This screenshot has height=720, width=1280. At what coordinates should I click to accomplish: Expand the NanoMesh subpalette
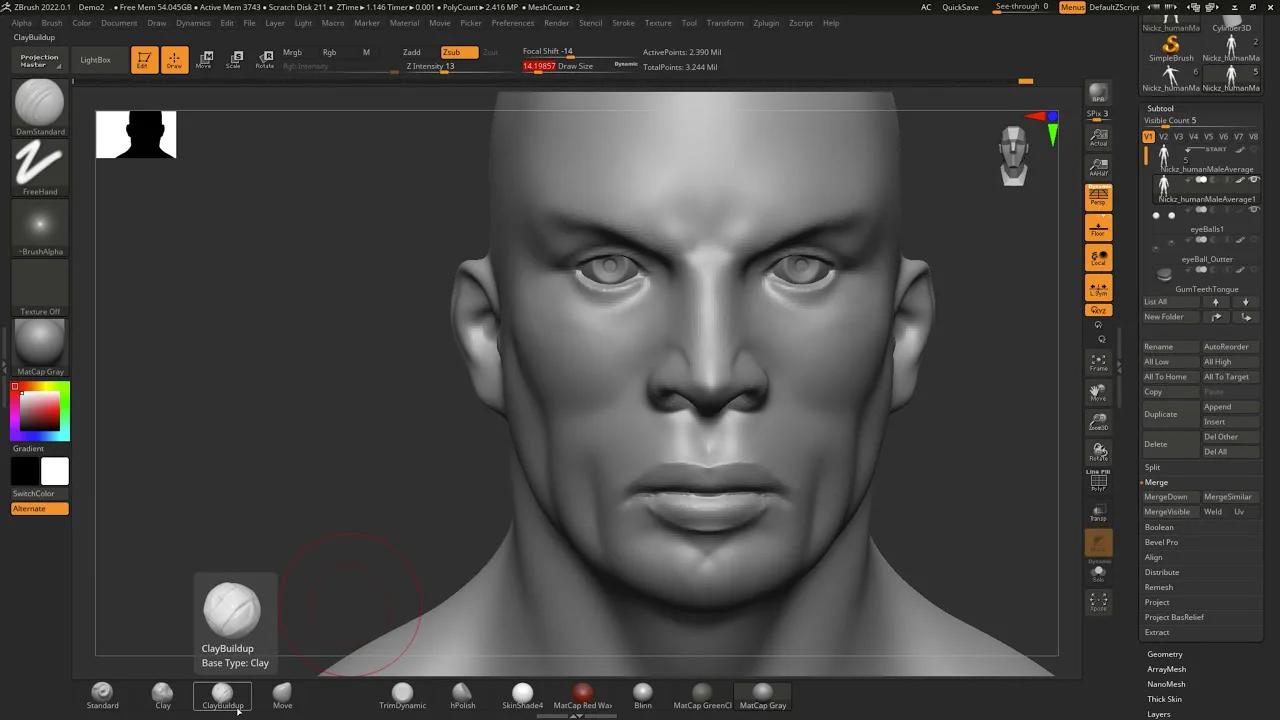(1166, 684)
